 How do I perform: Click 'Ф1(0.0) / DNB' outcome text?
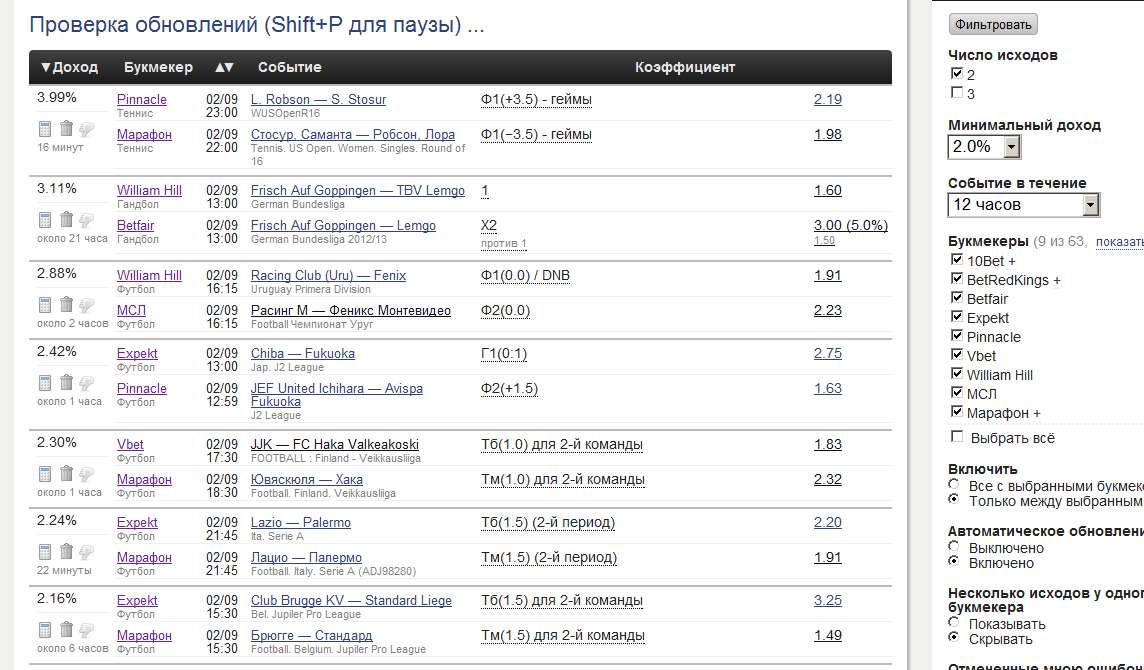pos(525,276)
